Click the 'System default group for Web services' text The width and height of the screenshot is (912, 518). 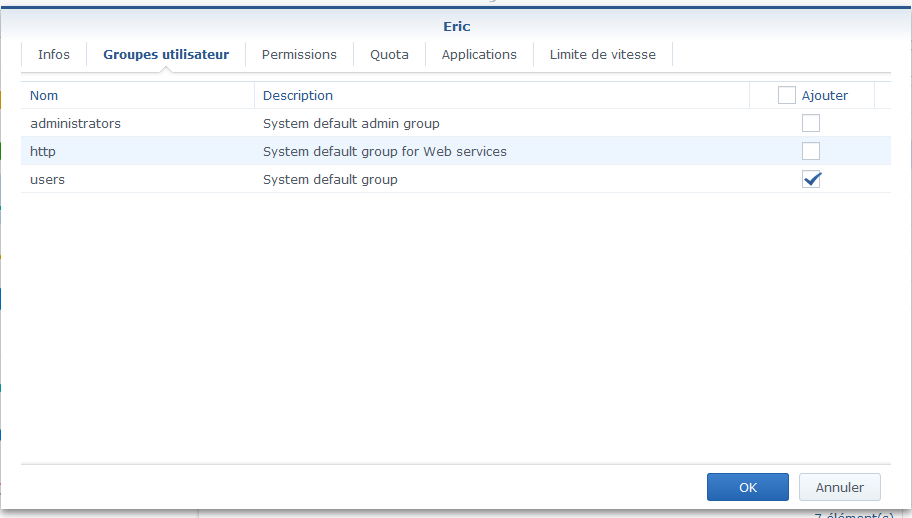click(384, 151)
